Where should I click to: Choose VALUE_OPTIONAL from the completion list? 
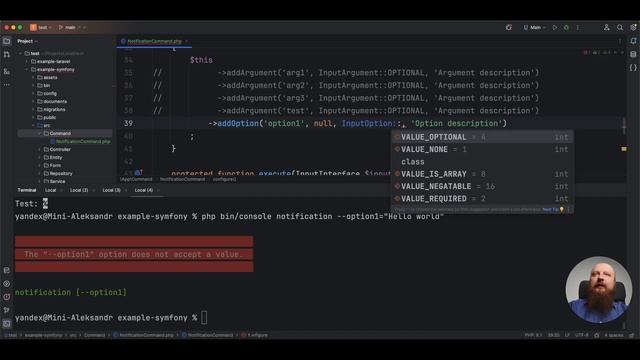(x=482, y=137)
